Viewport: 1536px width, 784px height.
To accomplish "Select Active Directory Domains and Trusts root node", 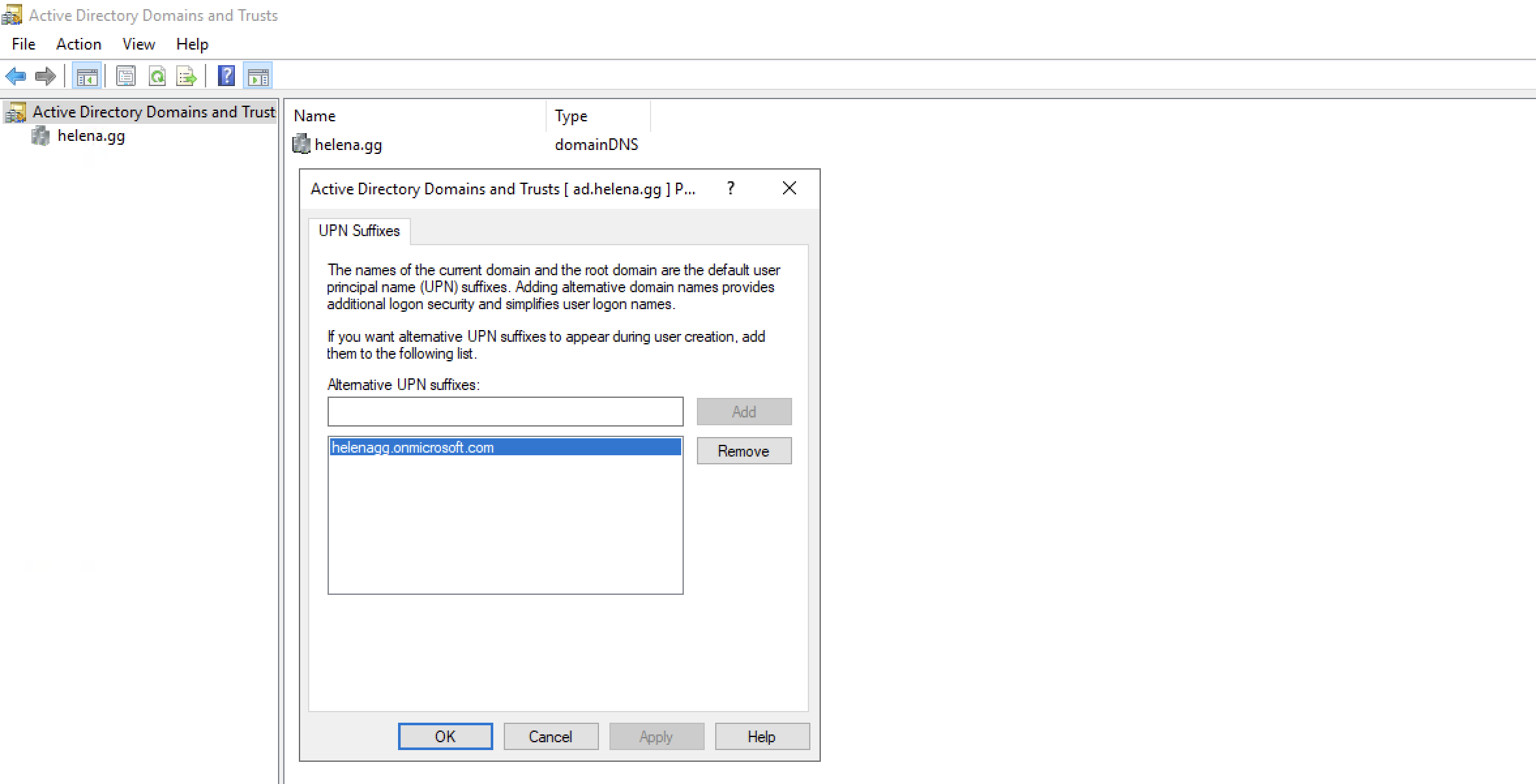I will click(x=153, y=112).
